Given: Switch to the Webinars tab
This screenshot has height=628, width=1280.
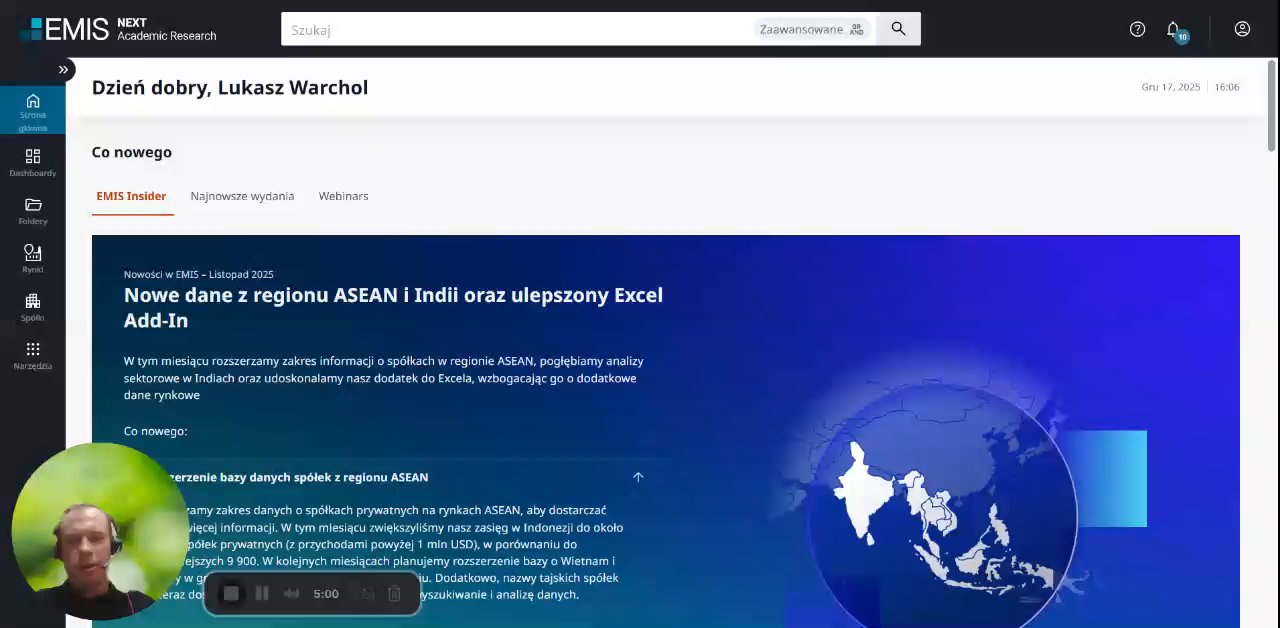Looking at the screenshot, I should [x=343, y=196].
